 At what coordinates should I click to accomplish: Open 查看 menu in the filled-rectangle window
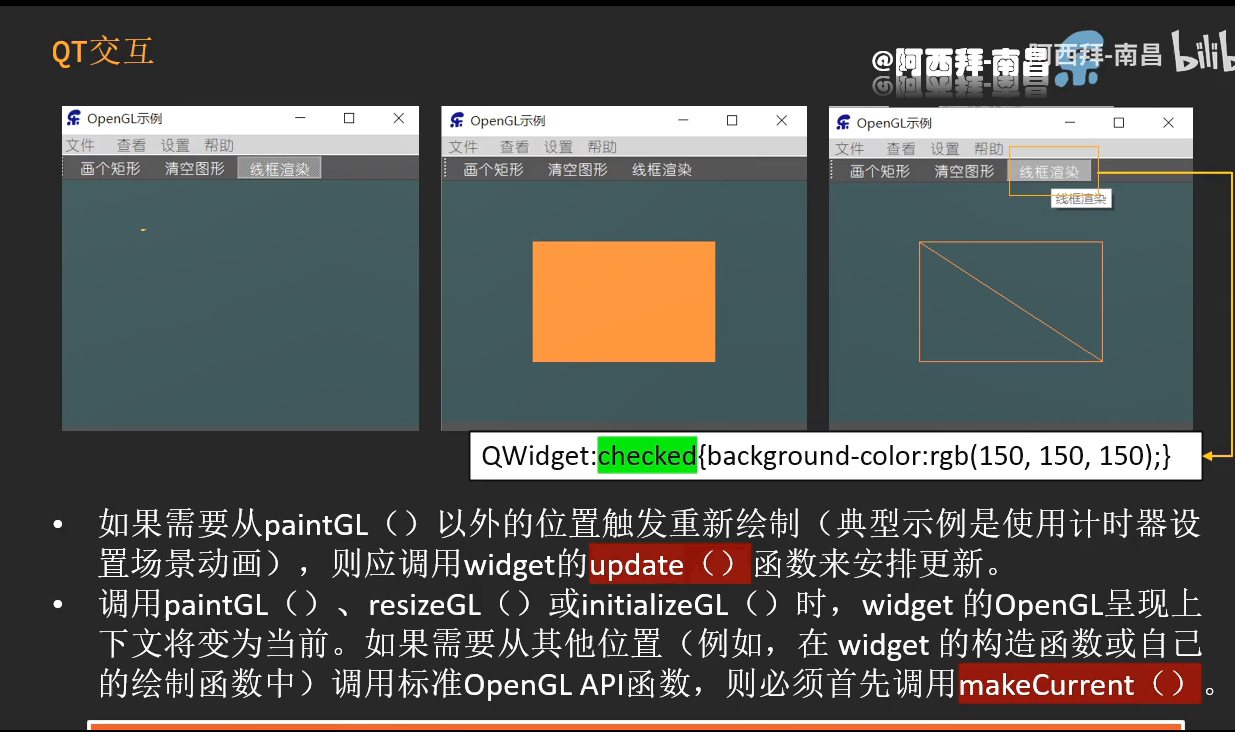coord(514,147)
